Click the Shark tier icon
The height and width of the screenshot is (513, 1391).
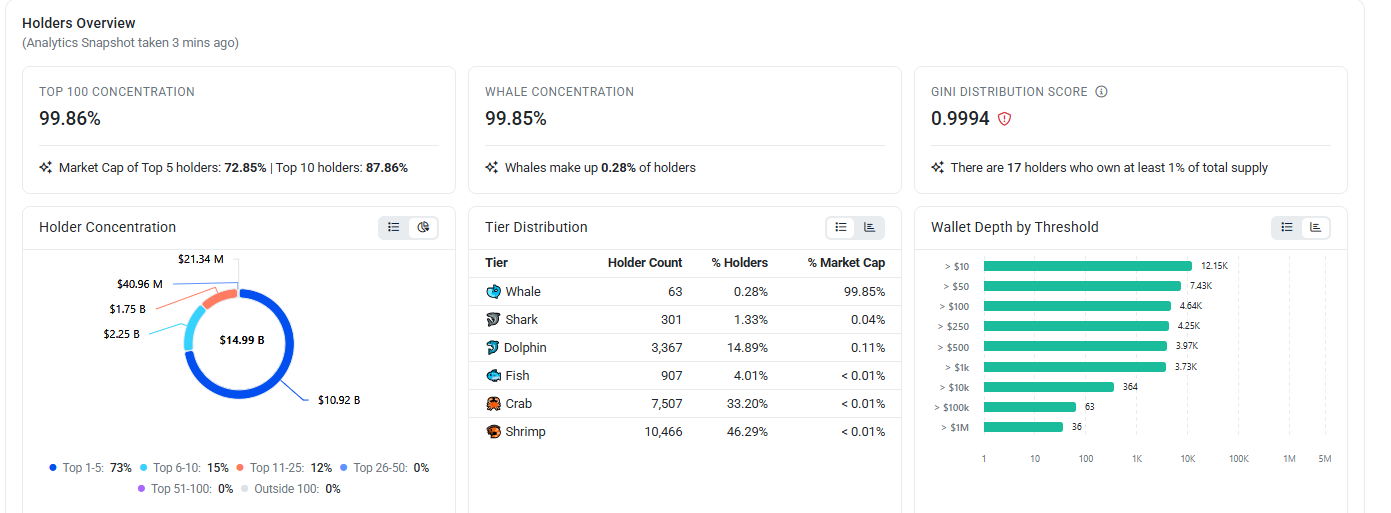(493, 320)
